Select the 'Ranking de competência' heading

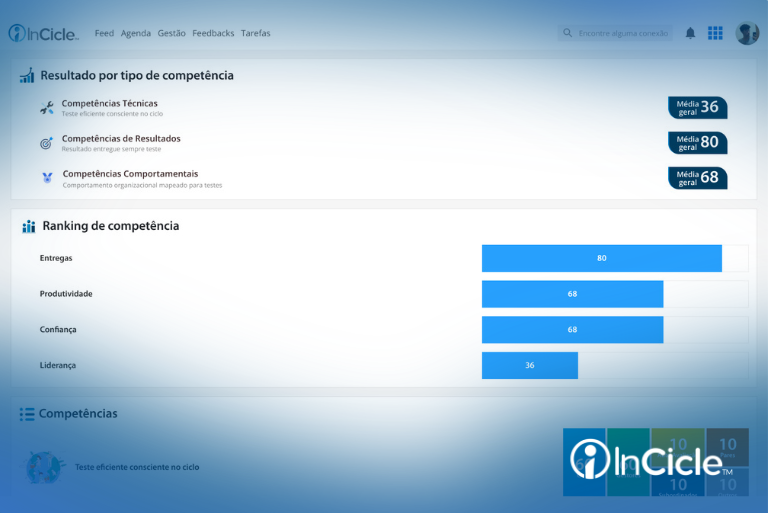[111, 226]
